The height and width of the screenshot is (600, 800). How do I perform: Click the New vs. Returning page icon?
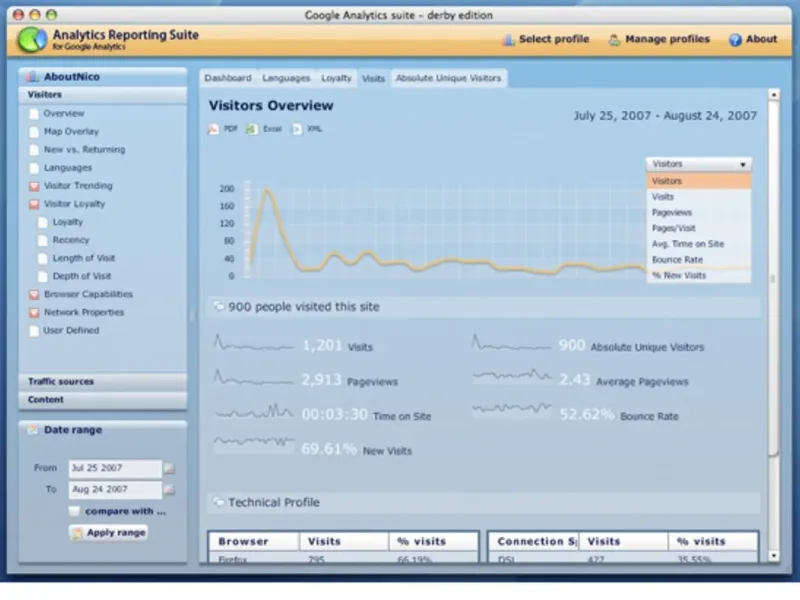click(34, 150)
